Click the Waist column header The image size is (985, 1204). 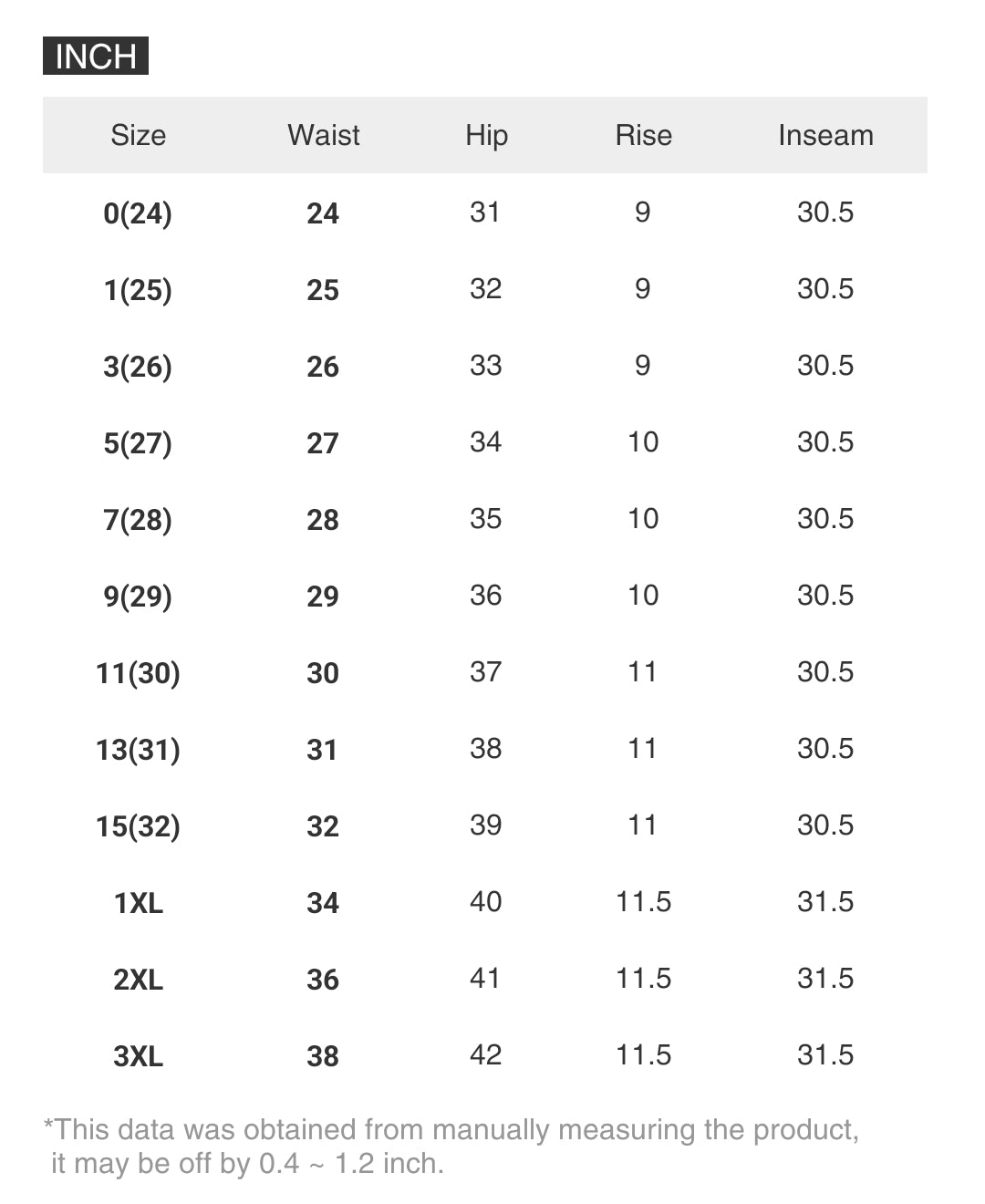(324, 135)
